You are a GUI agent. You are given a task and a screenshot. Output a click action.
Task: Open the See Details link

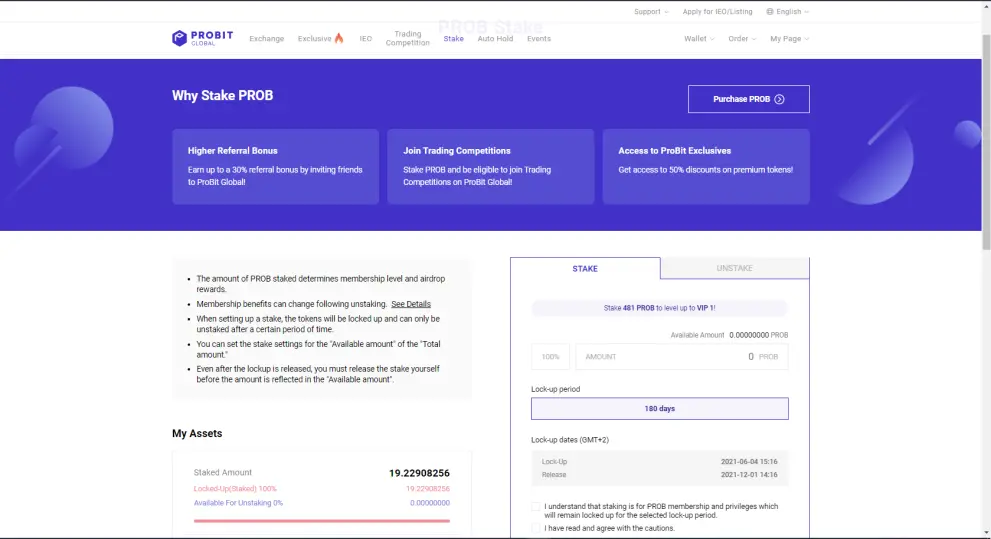(x=411, y=304)
